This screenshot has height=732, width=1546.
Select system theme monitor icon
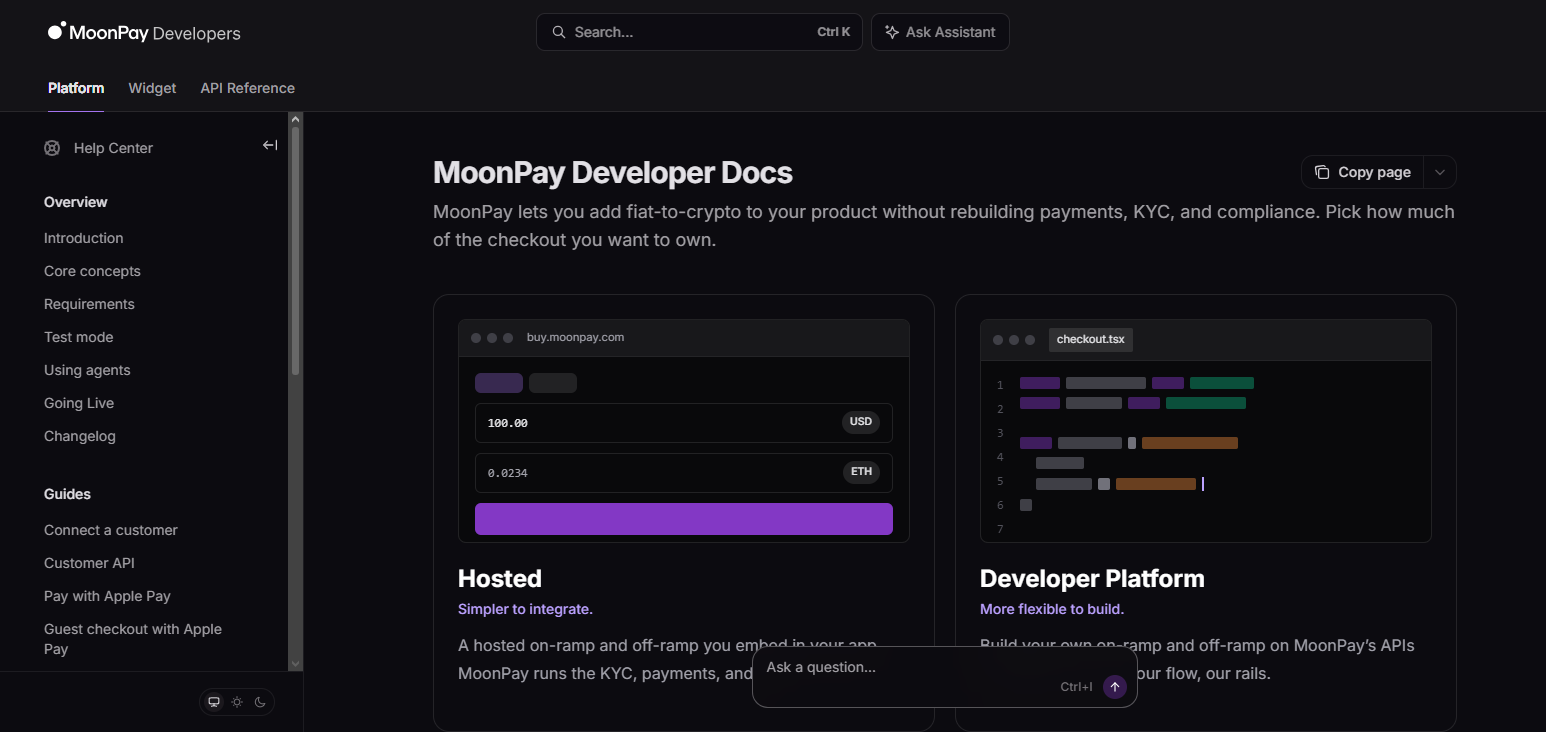pyautogui.click(x=213, y=702)
